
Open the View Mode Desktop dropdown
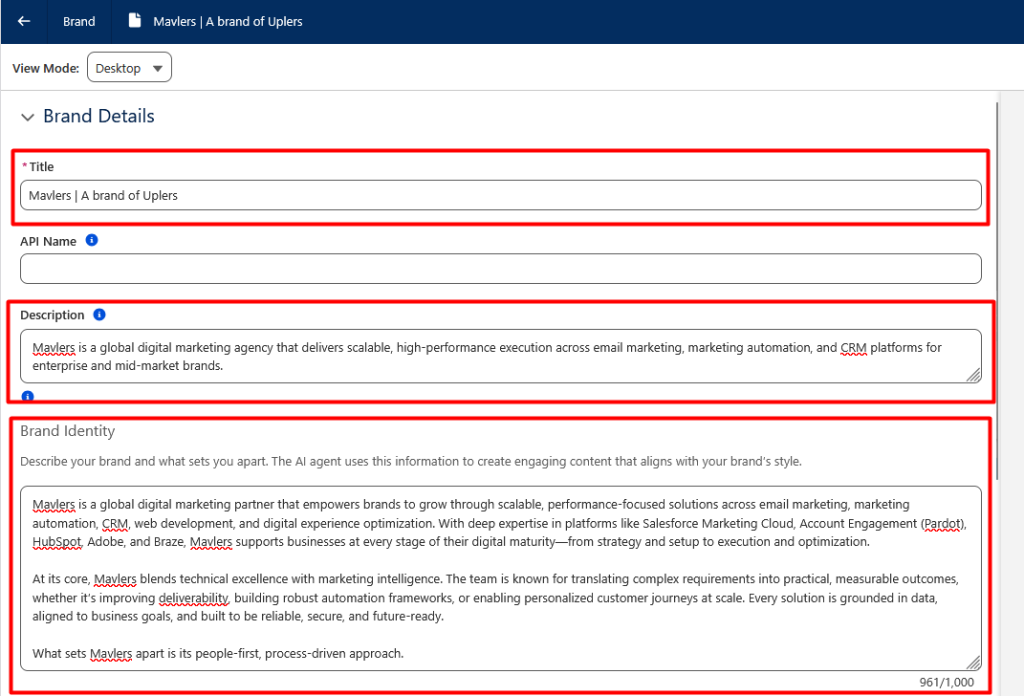tap(130, 68)
